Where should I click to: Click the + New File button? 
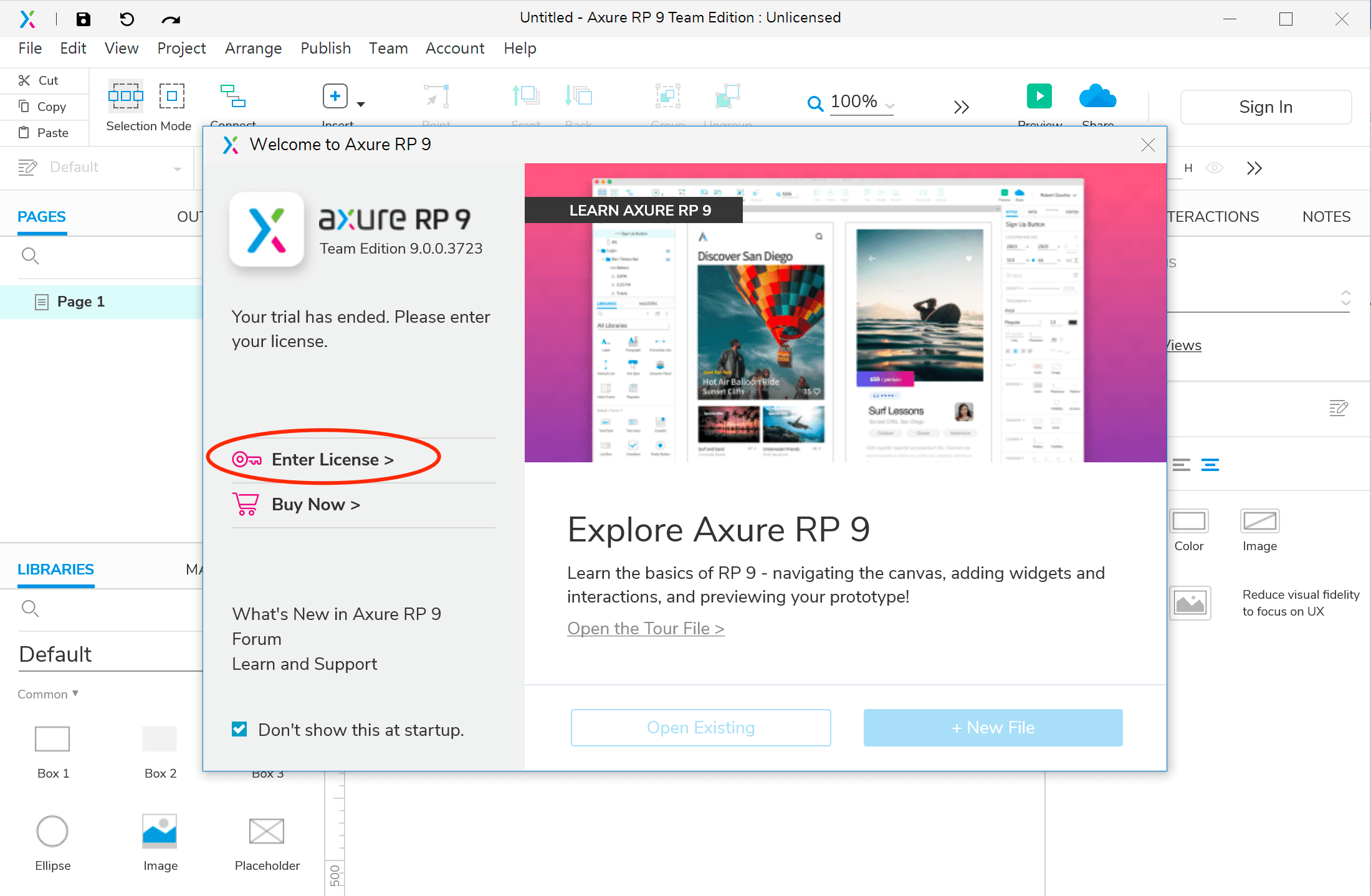click(x=993, y=728)
